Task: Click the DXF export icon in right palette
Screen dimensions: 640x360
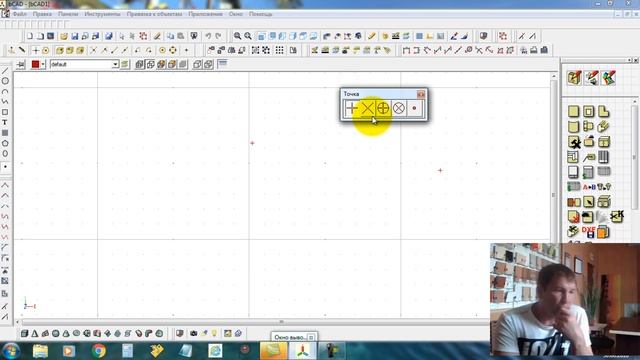Action: [588, 232]
